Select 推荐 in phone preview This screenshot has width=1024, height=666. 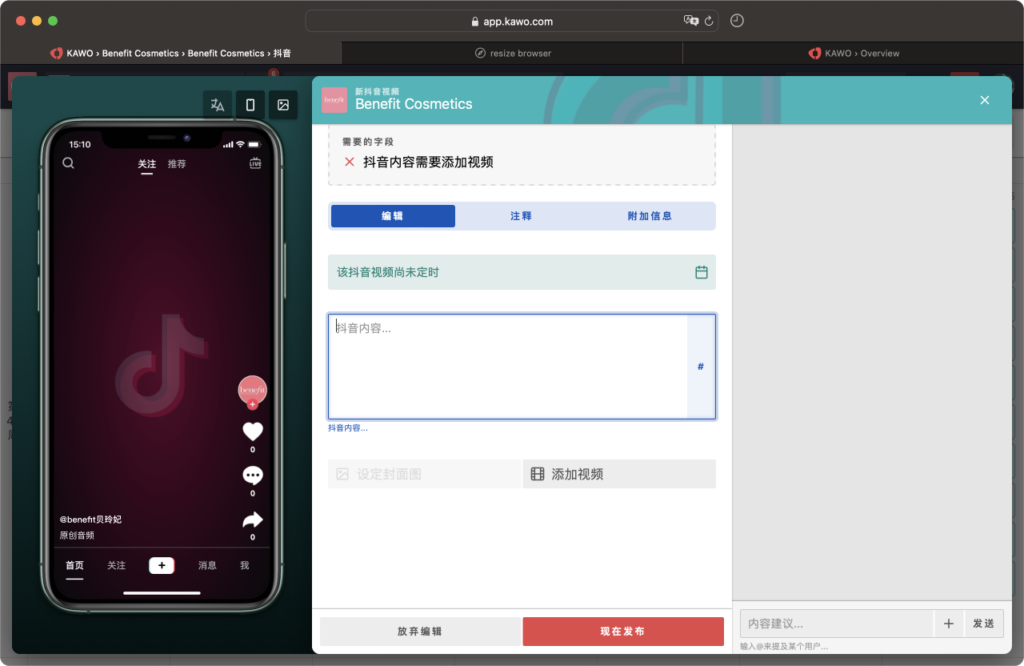coord(177,164)
